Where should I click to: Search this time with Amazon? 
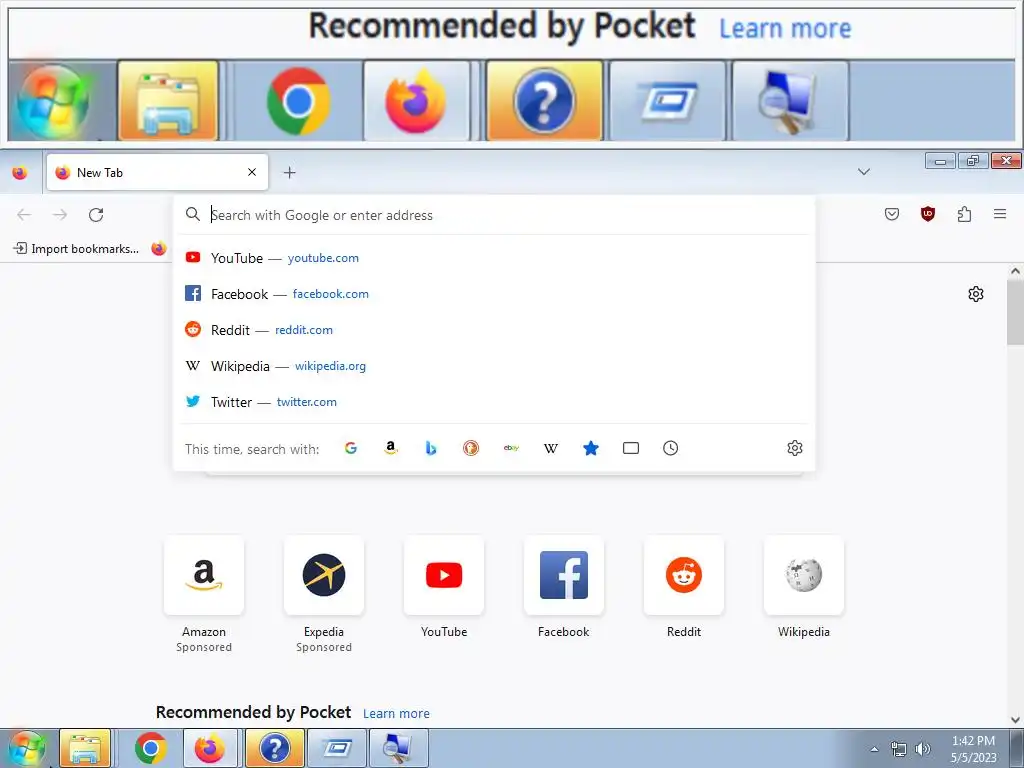click(391, 448)
